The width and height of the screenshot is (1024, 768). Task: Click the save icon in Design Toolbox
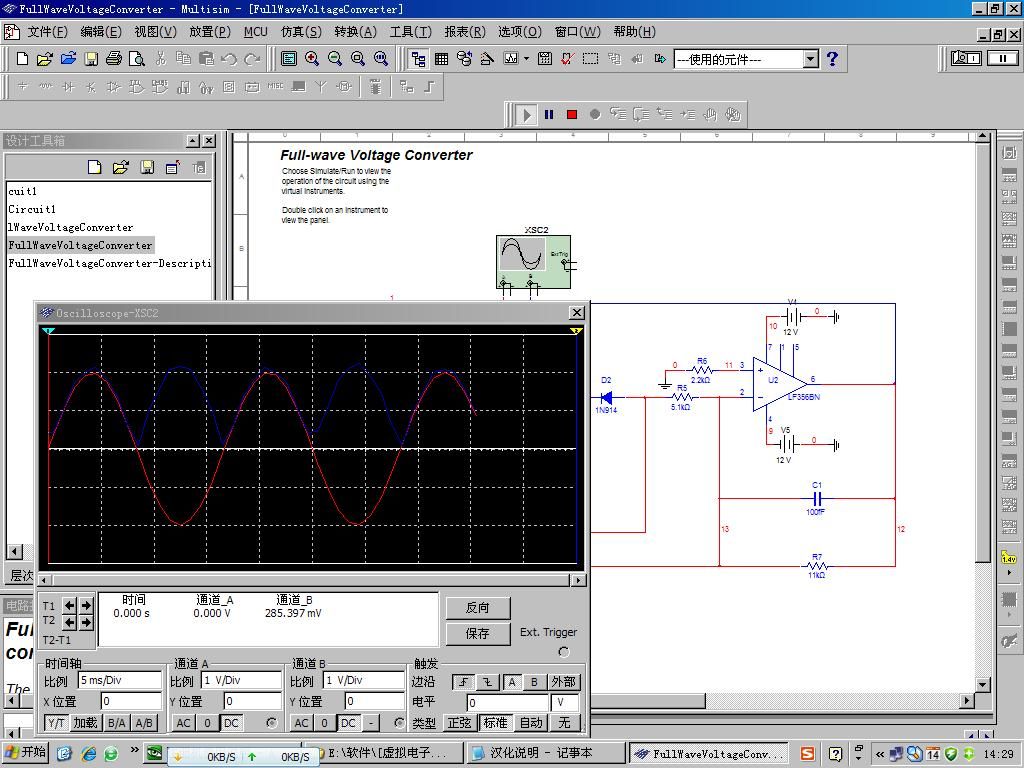(148, 168)
